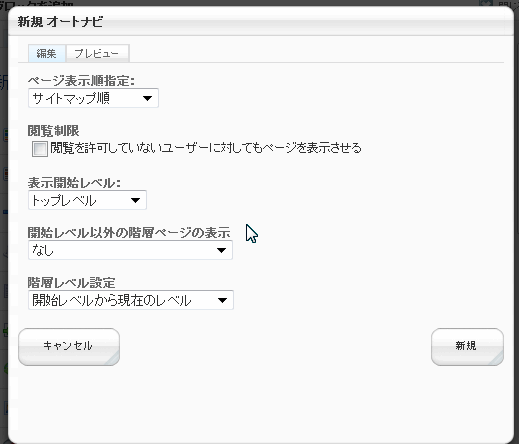The image size is (519, 444).
Task: Enable 閲覧を許可していないユーザー checkbox
Action: click(x=40, y=149)
